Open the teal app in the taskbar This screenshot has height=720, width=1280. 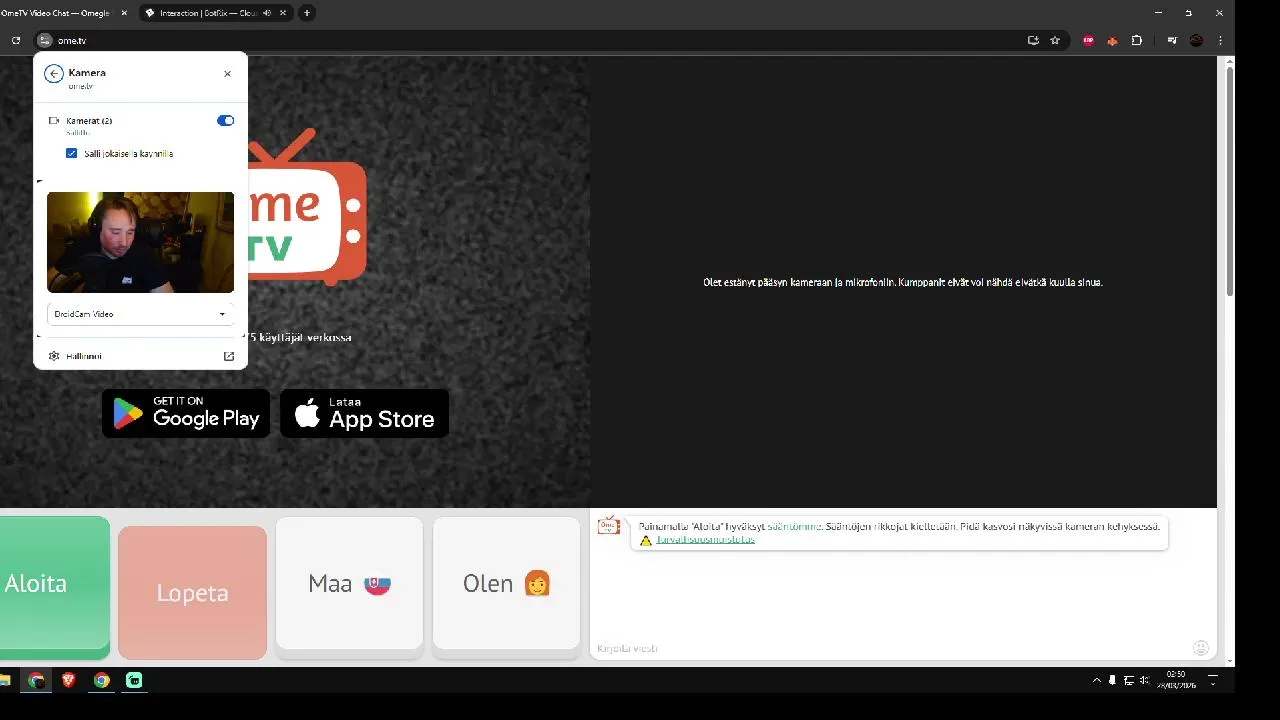(134, 680)
